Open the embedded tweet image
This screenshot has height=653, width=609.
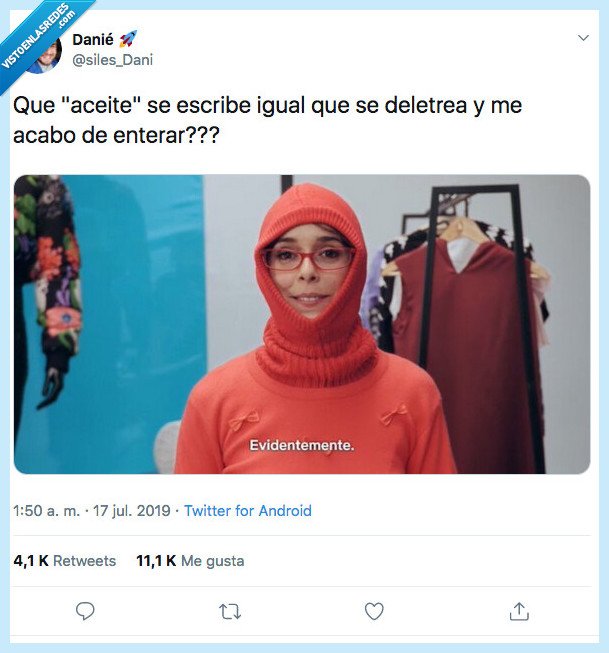302,324
